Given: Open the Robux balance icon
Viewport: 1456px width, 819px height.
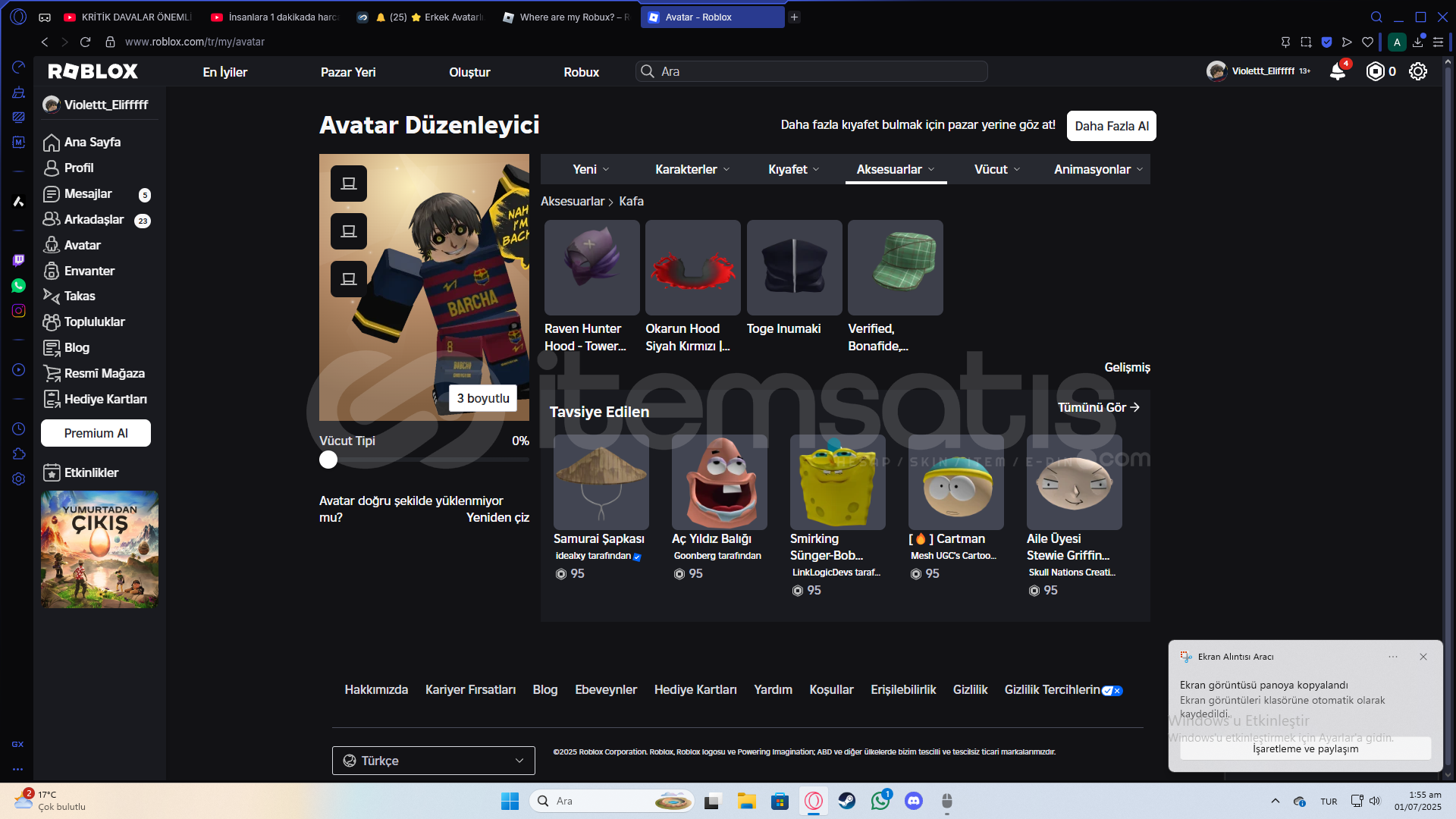Looking at the screenshot, I should tap(1376, 71).
